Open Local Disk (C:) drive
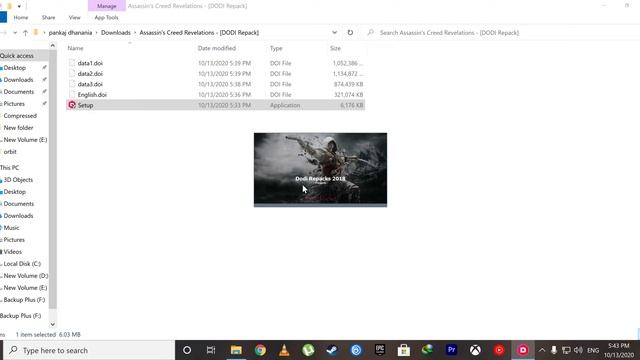 22,264
